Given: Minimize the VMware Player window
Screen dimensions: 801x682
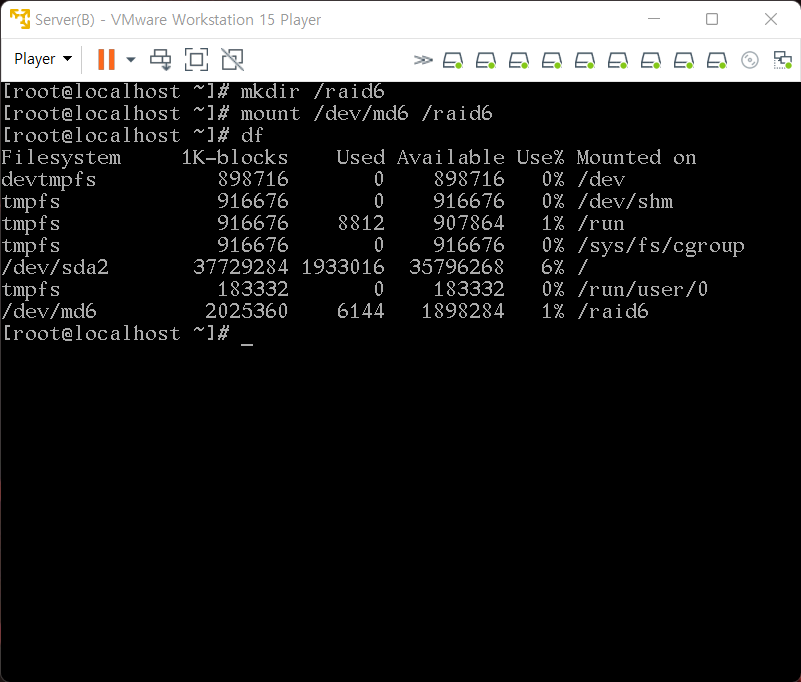Looking at the screenshot, I should (654, 19).
